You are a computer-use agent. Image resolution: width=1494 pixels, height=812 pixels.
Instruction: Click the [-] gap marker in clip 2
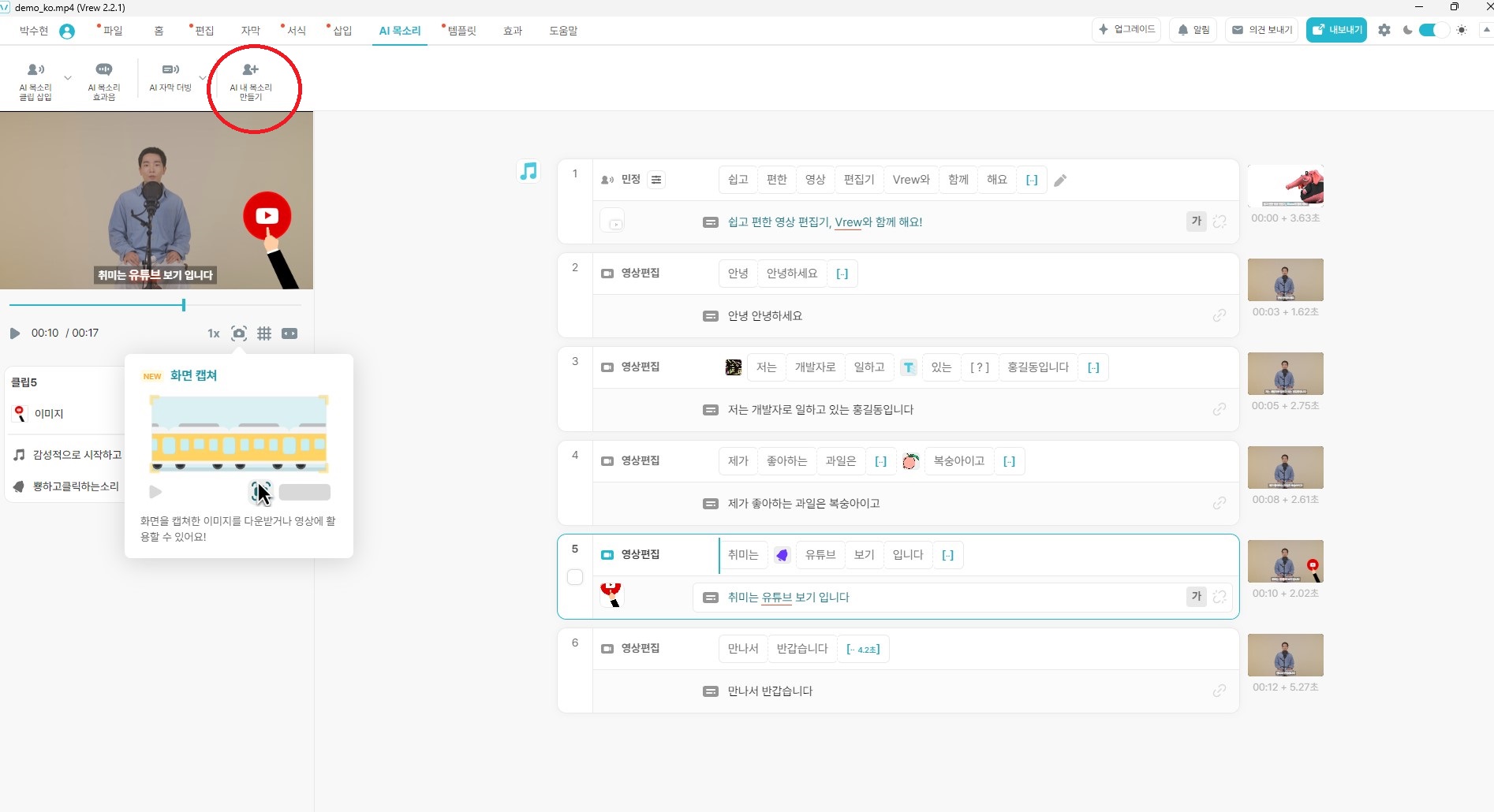[x=842, y=274]
